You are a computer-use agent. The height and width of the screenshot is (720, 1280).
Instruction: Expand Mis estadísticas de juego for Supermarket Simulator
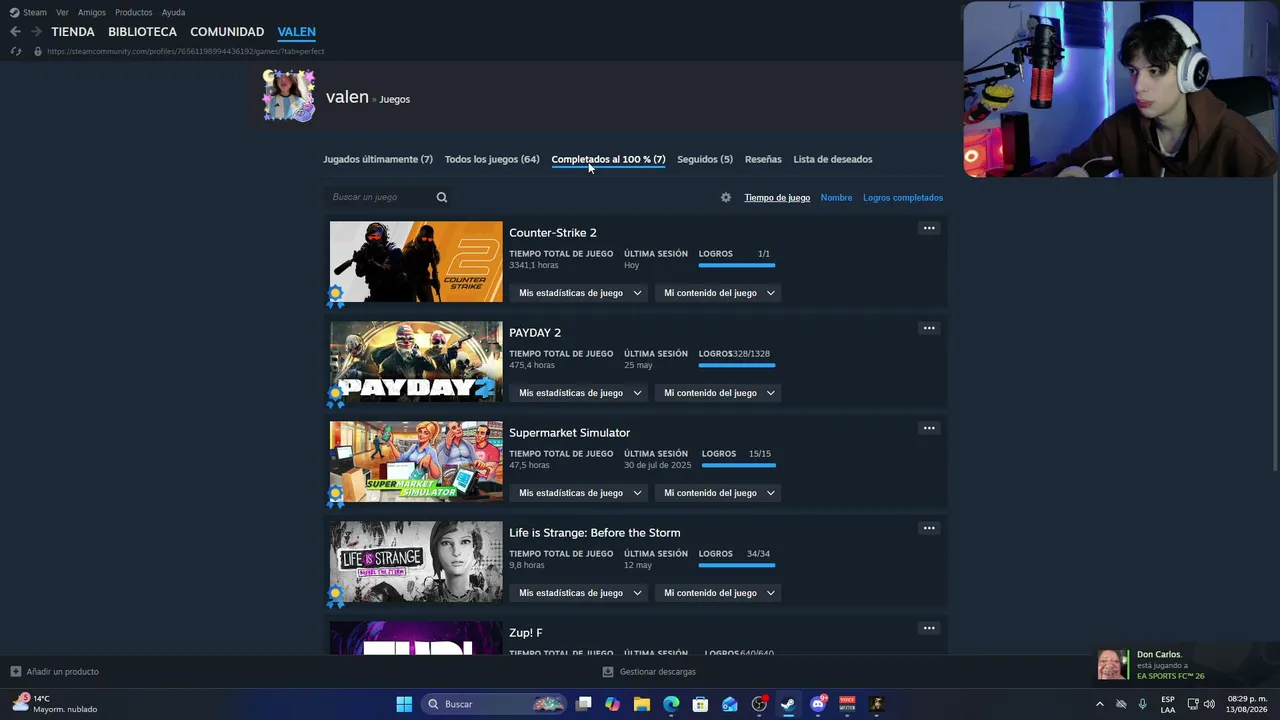pyautogui.click(x=580, y=493)
